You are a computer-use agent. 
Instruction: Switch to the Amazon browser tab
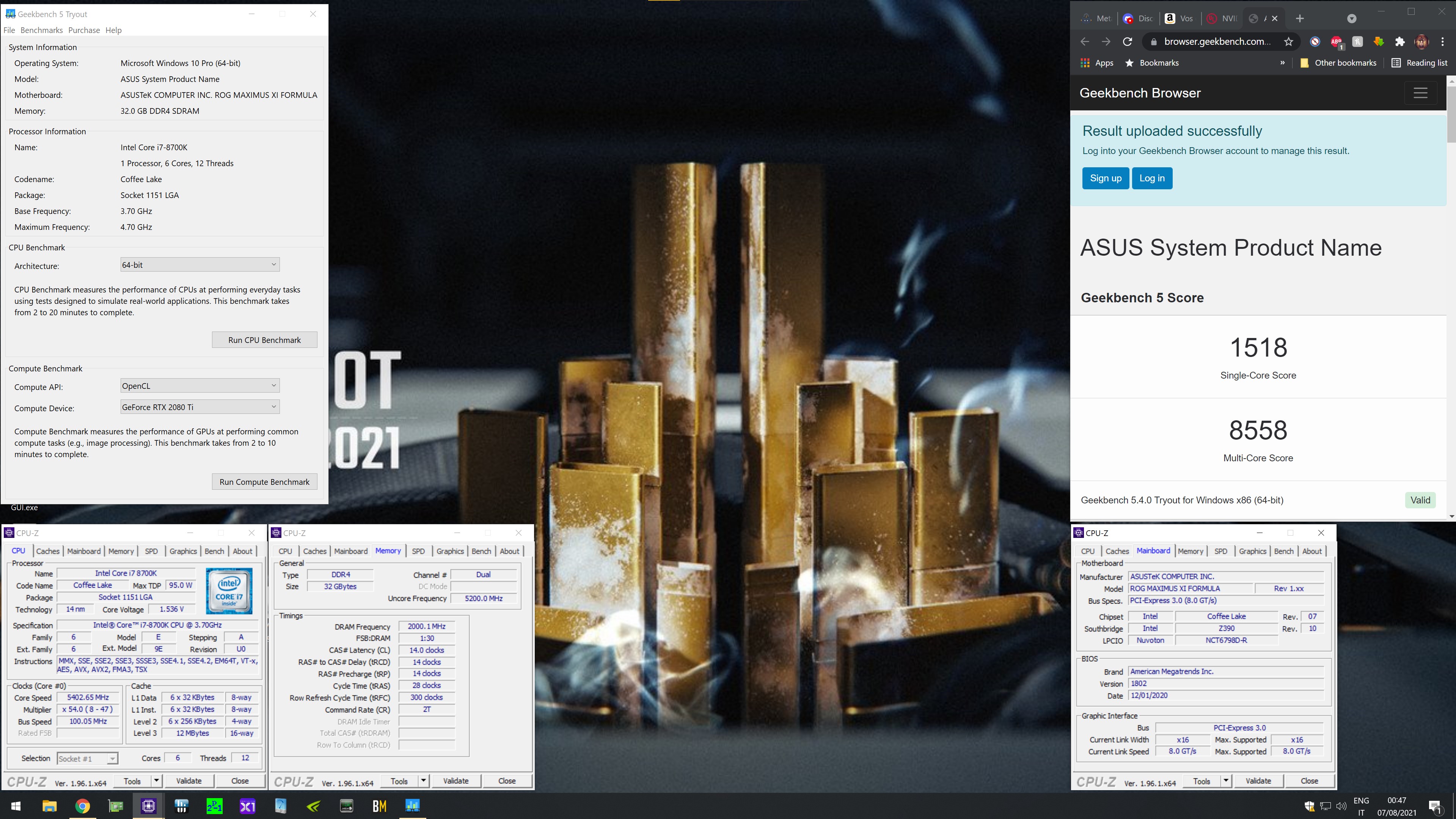pos(1178,19)
